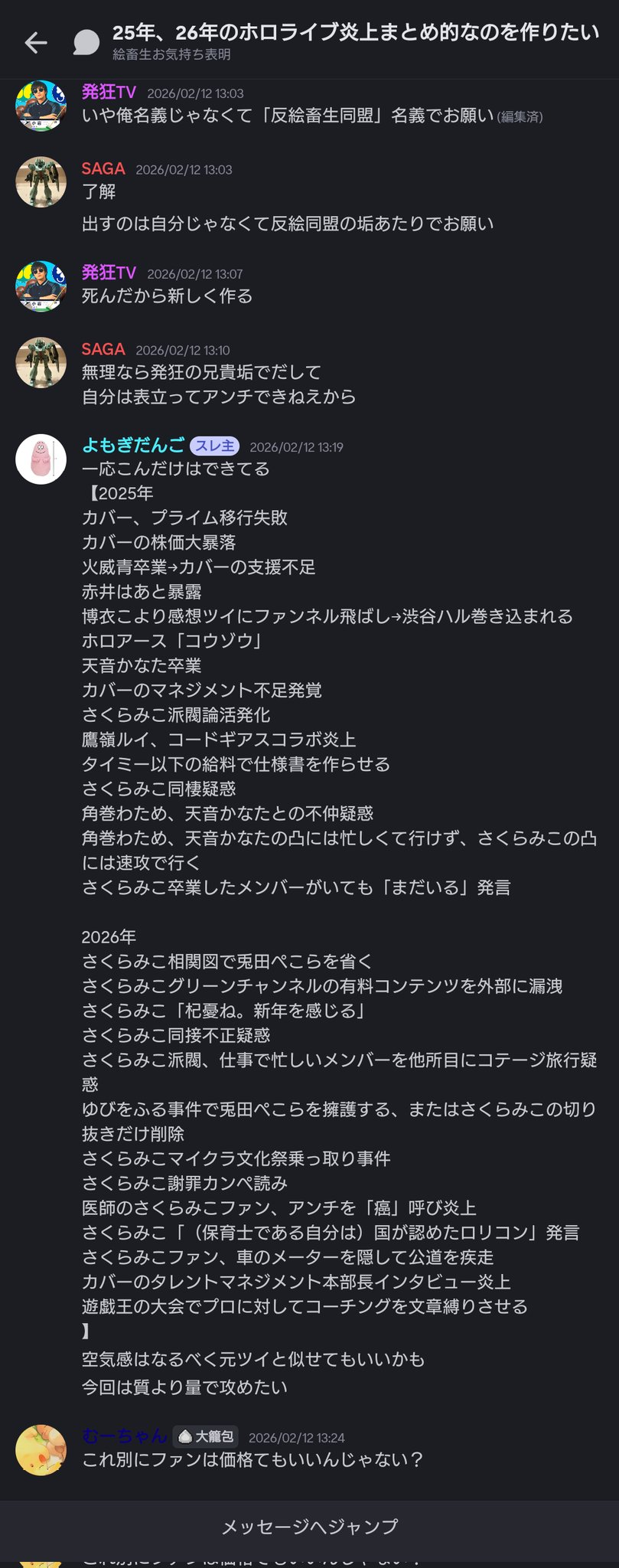
Task: Tap the よもぎだんご username
Action: pos(133,446)
